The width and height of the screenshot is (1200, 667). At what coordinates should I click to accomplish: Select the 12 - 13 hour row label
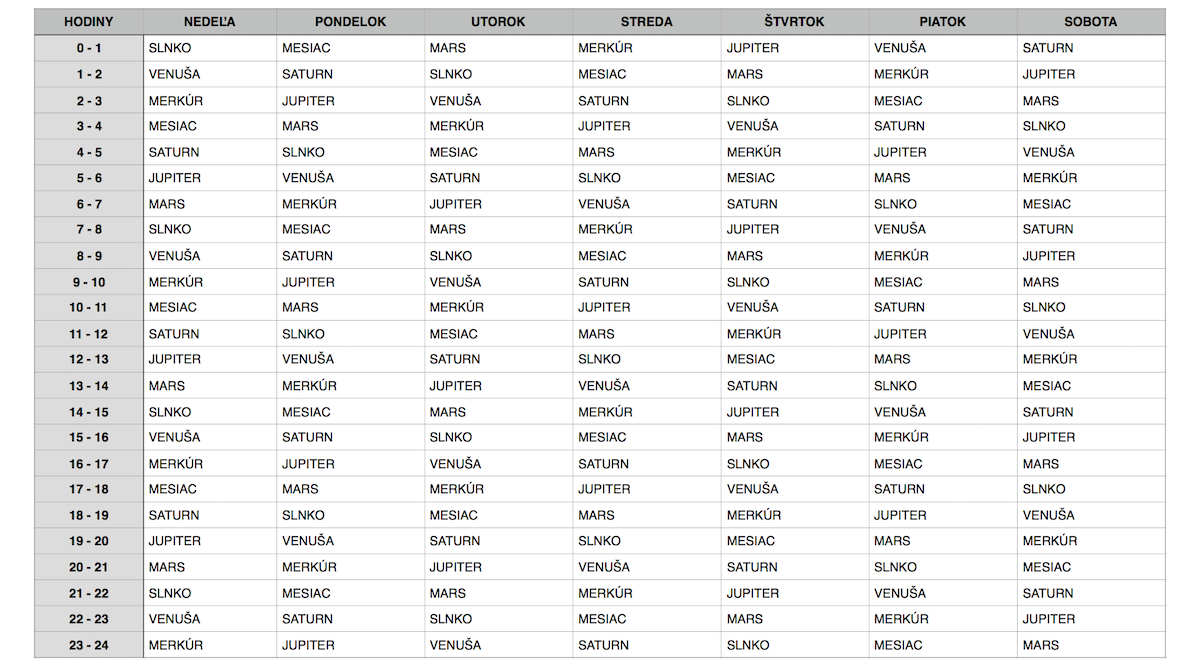(88, 359)
